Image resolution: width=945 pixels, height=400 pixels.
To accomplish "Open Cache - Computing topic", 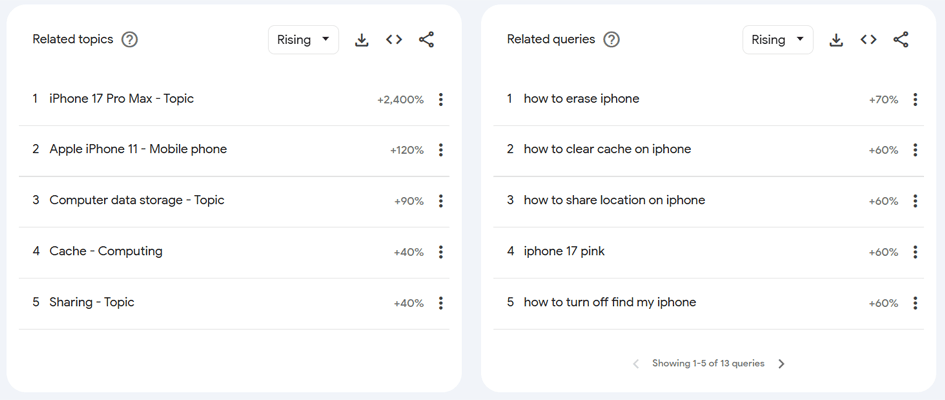I will point(106,251).
